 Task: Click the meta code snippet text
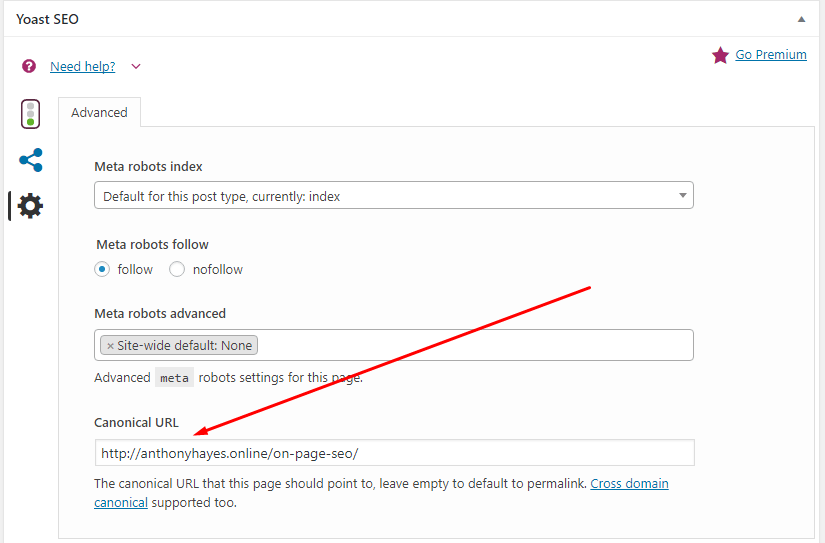tap(174, 378)
